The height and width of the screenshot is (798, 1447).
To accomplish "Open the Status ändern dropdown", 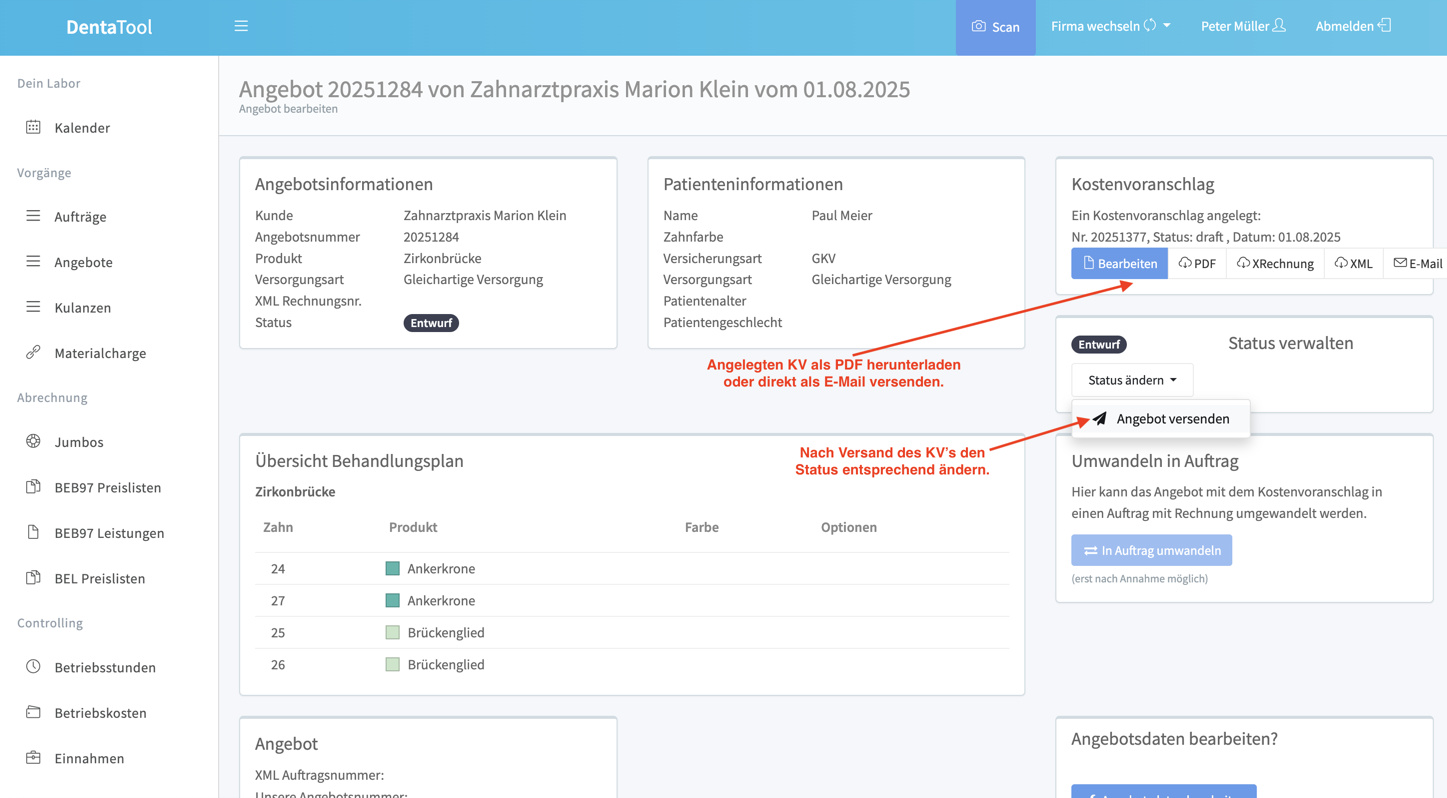I will [x=1132, y=380].
